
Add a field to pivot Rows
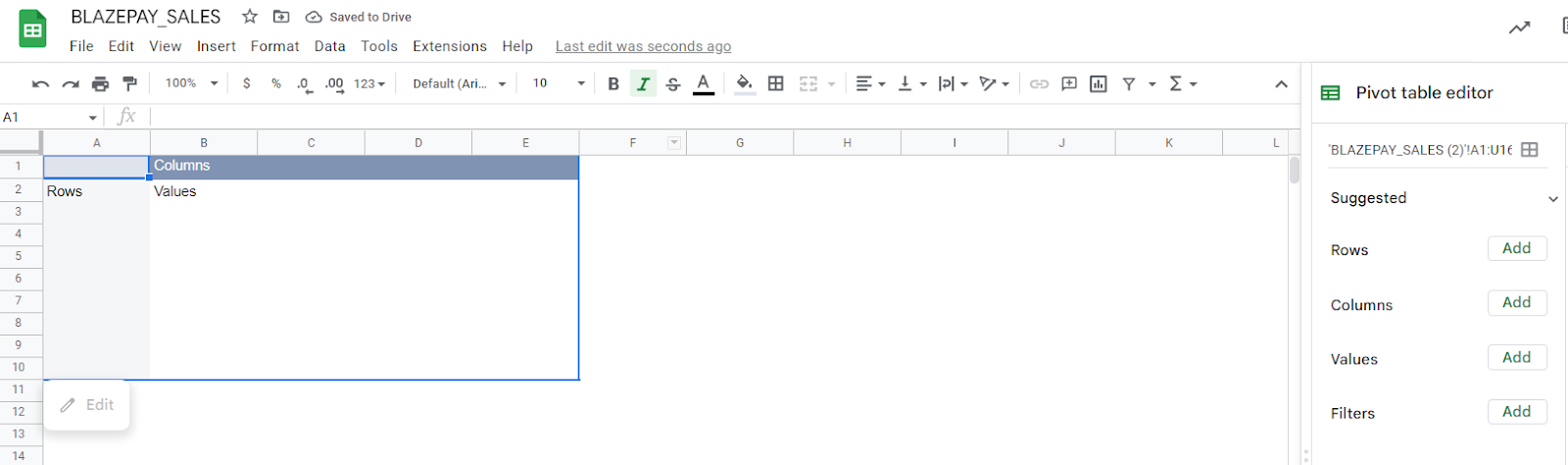click(1516, 248)
